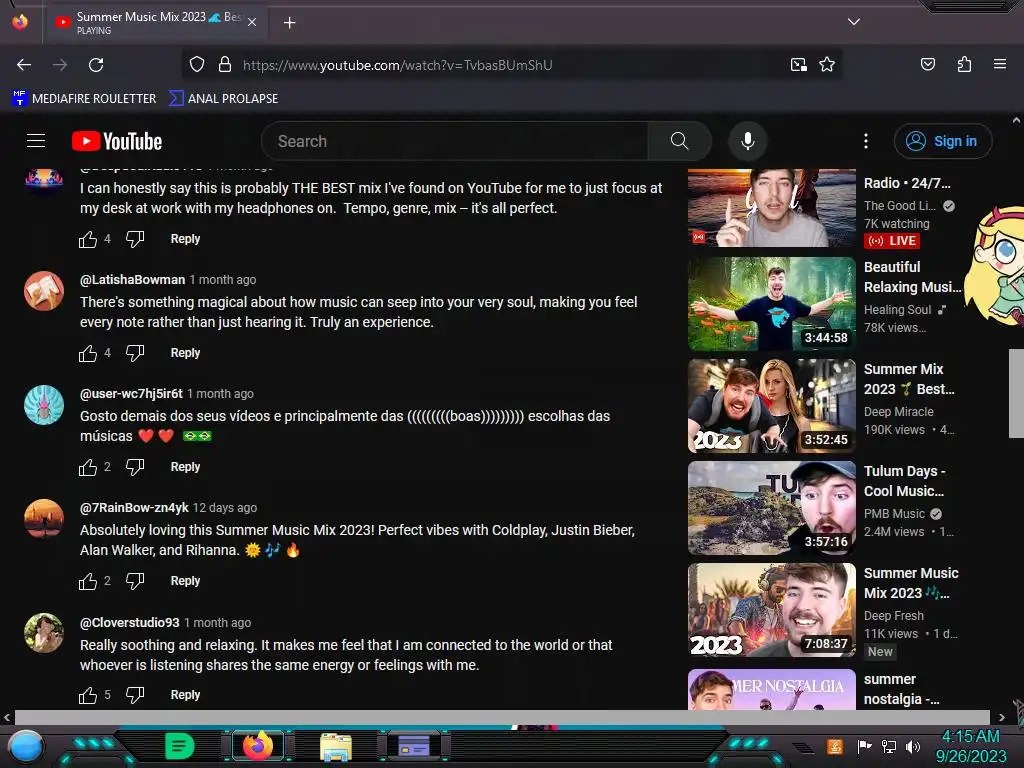The width and height of the screenshot is (1024, 768).
Task: Dislike @user-wc7hj5ir6t's comment
Action: tap(135, 467)
